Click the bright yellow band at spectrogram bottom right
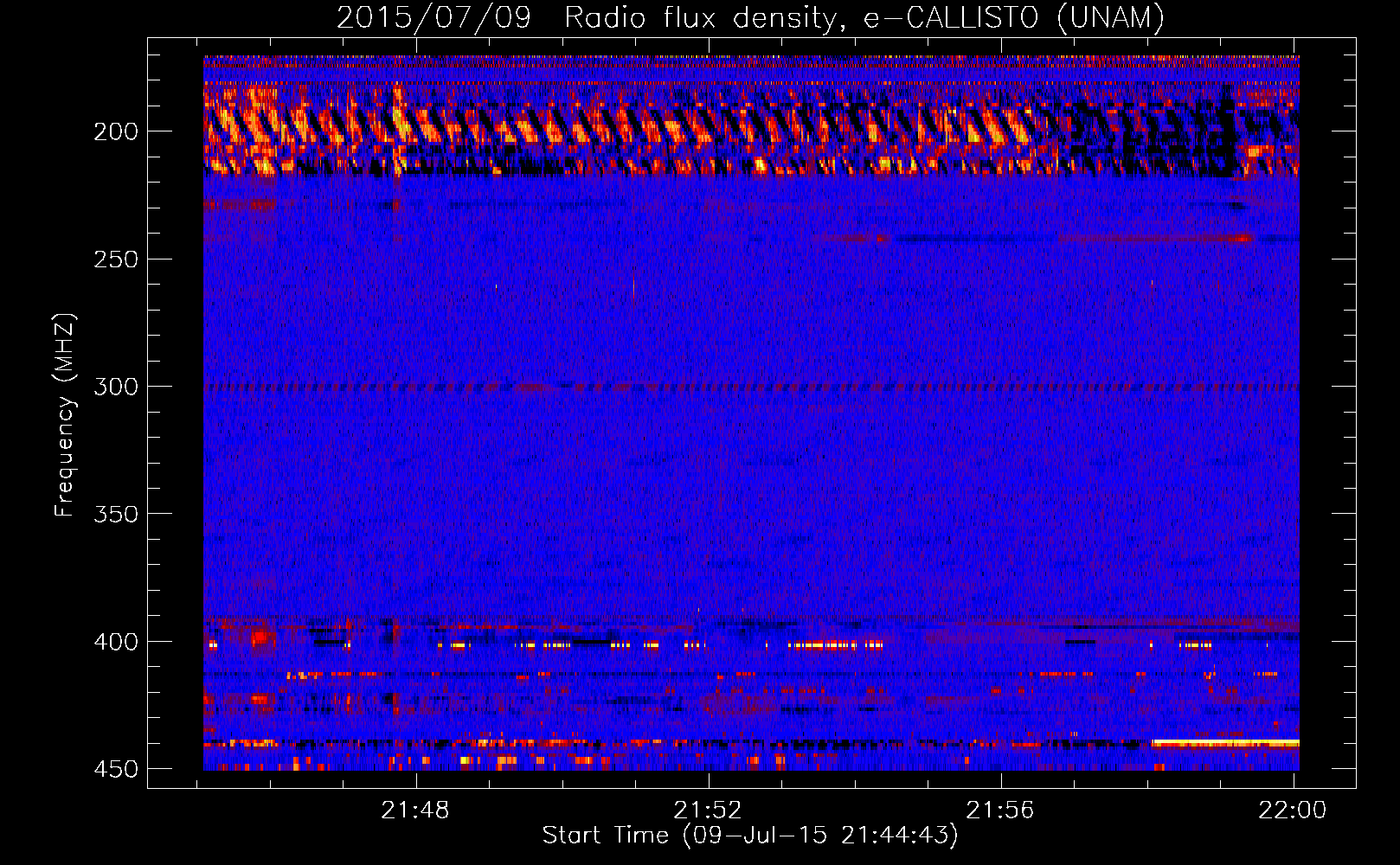 click(x=1225, y=743)
